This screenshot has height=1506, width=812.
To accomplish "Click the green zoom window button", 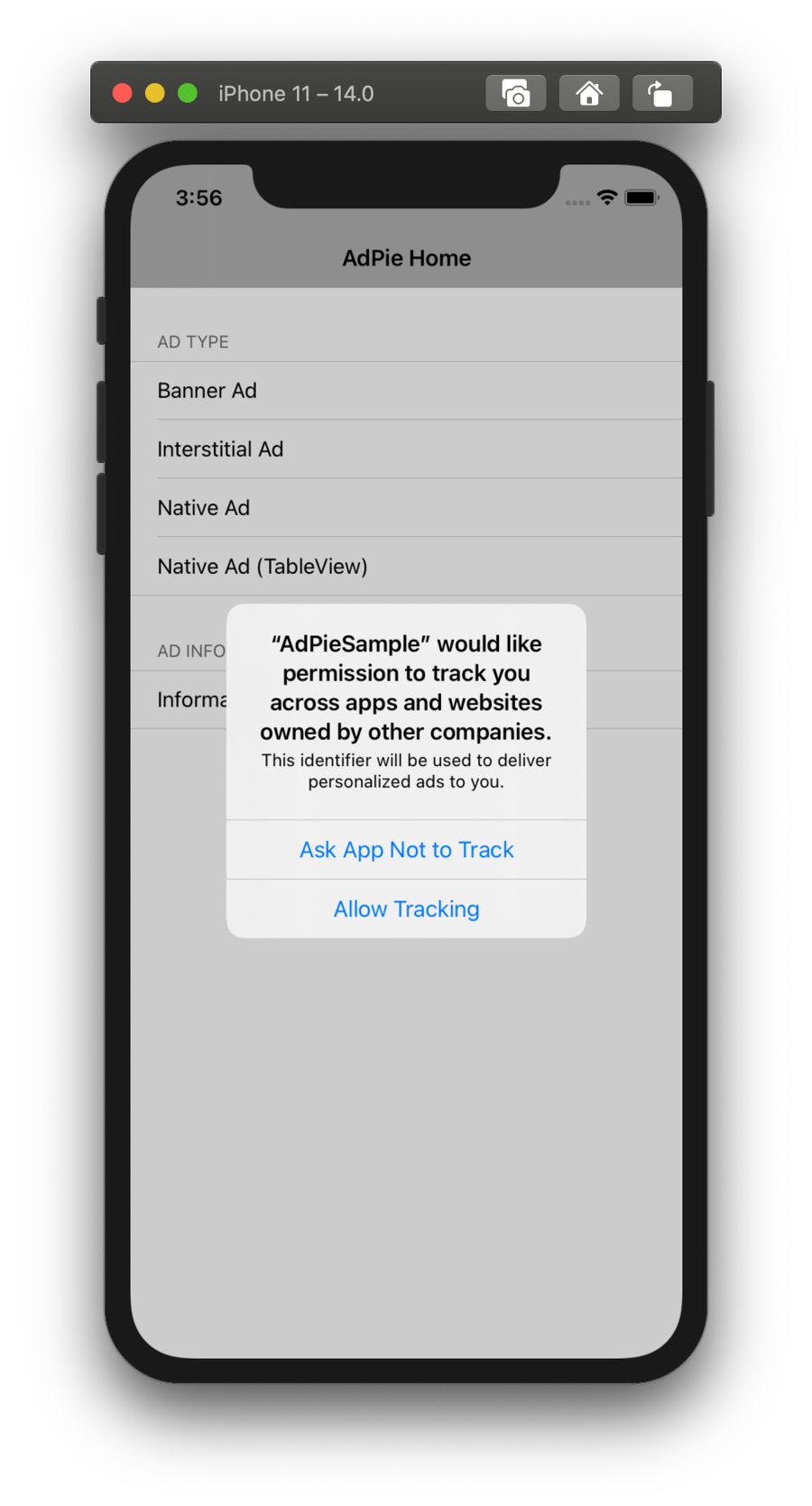I will tap(188, 93).
